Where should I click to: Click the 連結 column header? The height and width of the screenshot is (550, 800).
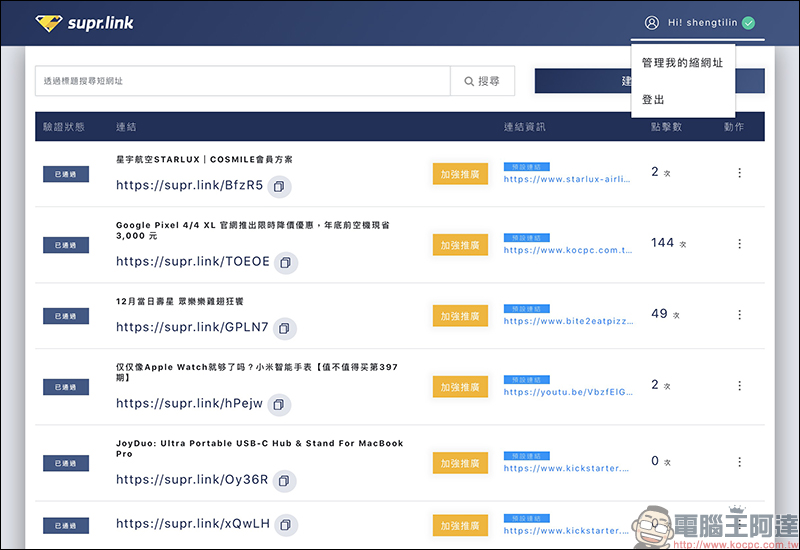click(x=126, y=127)
